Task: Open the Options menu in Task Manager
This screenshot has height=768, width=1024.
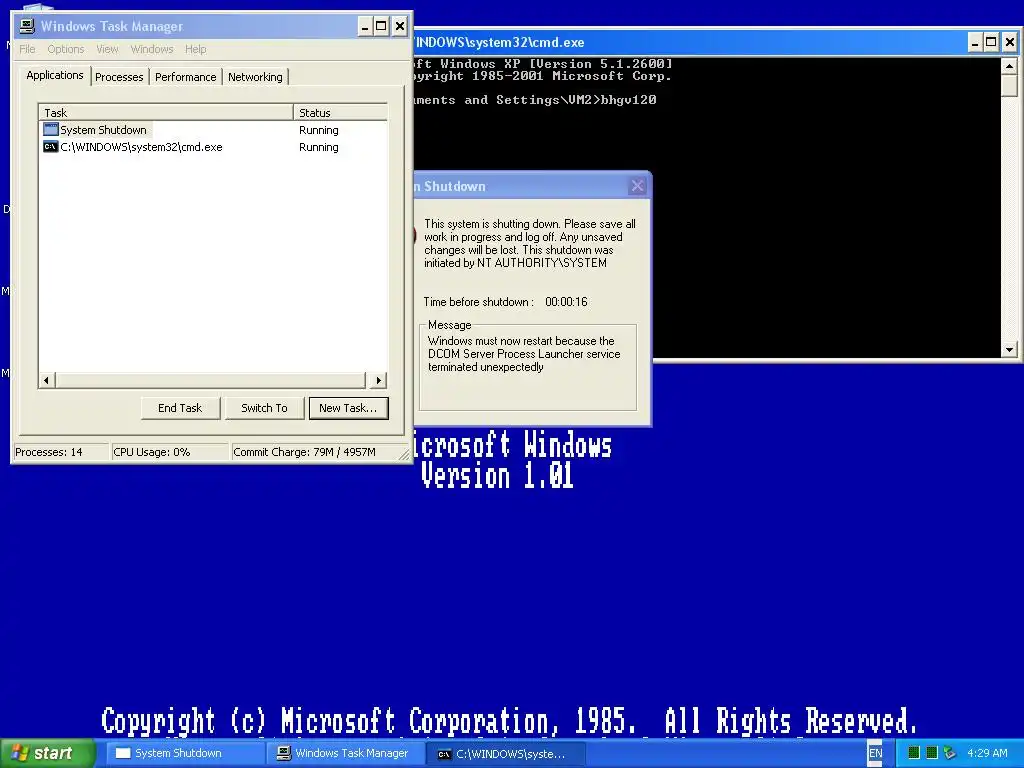Action: pyautogui.click(x=65, y=49)
